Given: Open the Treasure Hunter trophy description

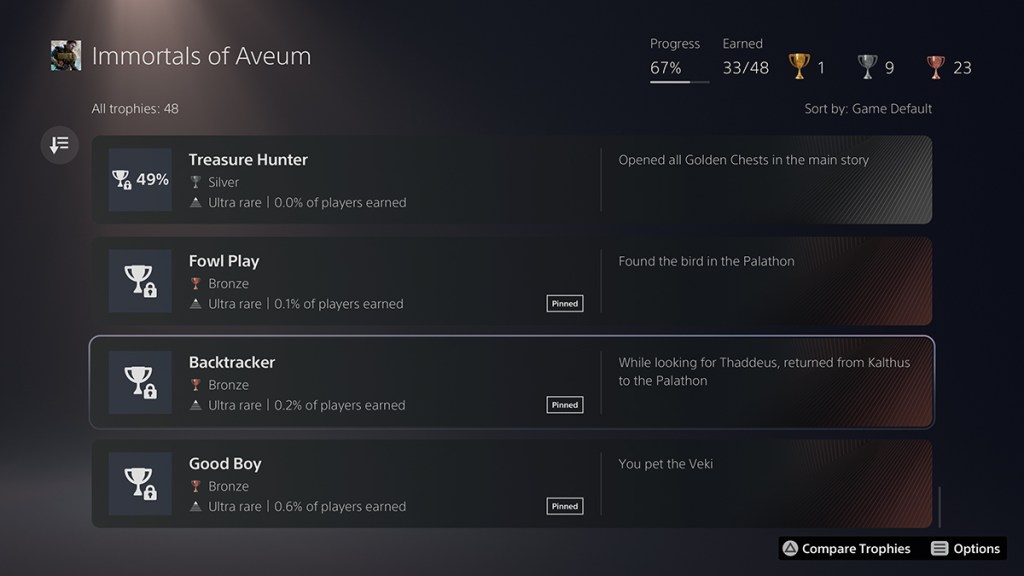Looking at the screenshot, I should point(743,160).
